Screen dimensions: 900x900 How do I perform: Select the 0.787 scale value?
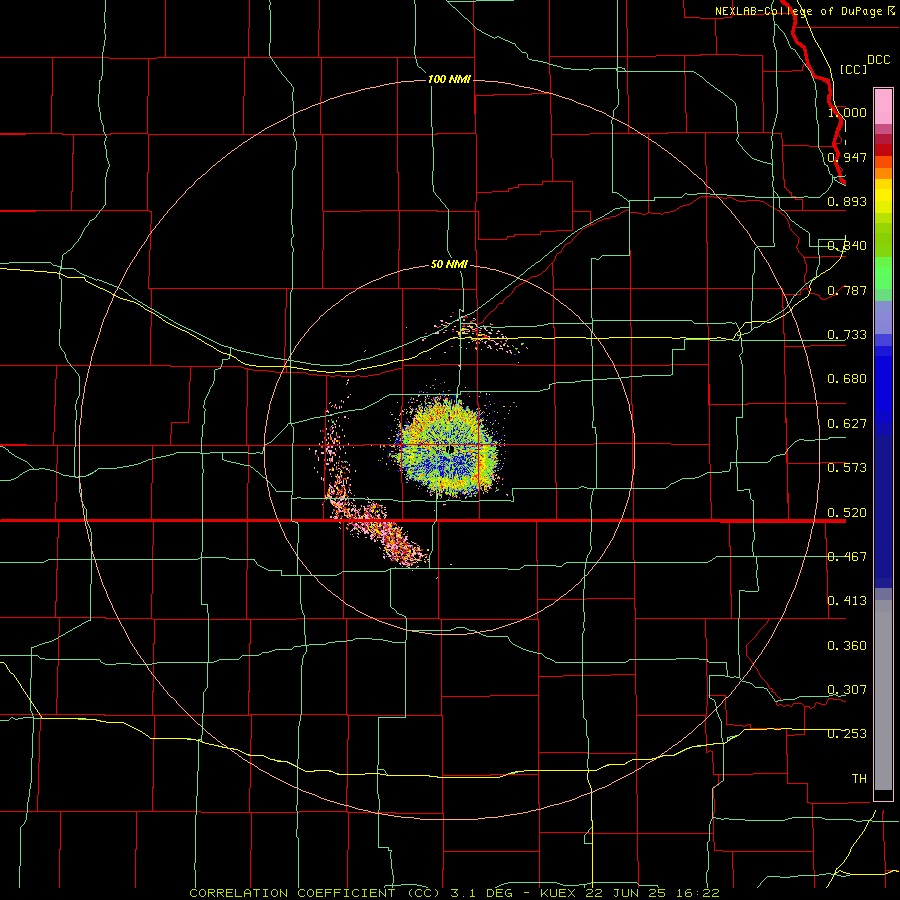tap(847, 290)
